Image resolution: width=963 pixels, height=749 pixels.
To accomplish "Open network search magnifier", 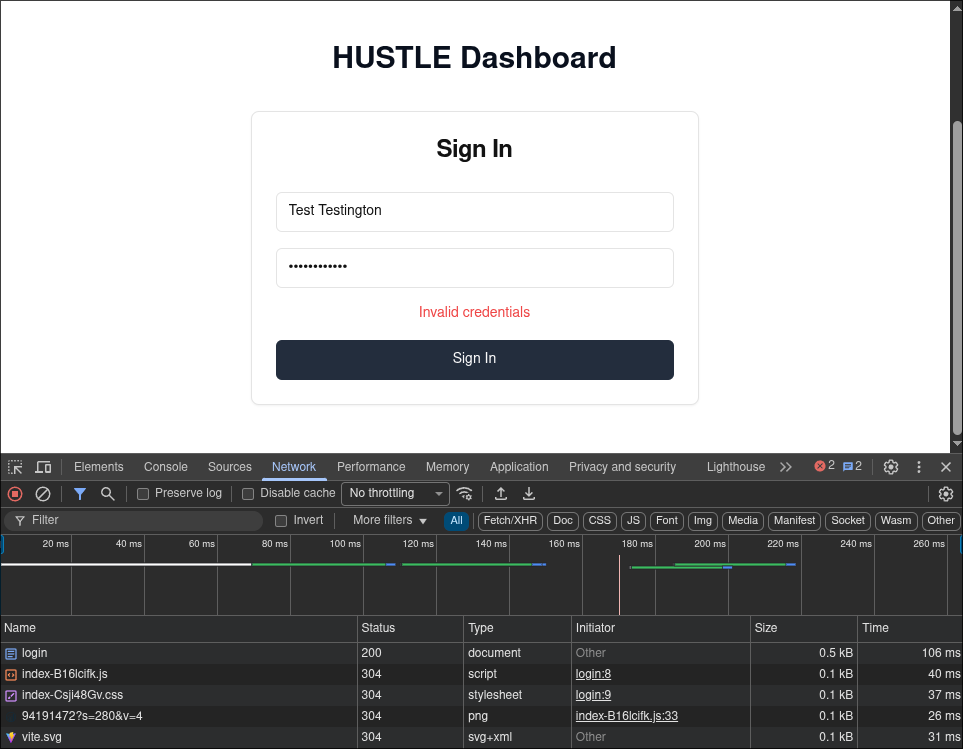I will click(x=107, y=494).
